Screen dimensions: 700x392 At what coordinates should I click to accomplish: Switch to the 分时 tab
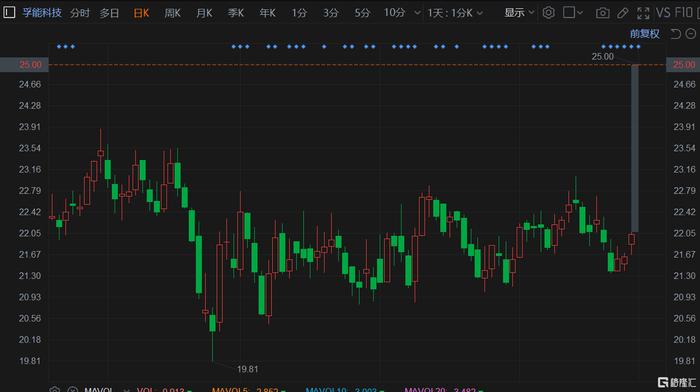coord(80,13)
